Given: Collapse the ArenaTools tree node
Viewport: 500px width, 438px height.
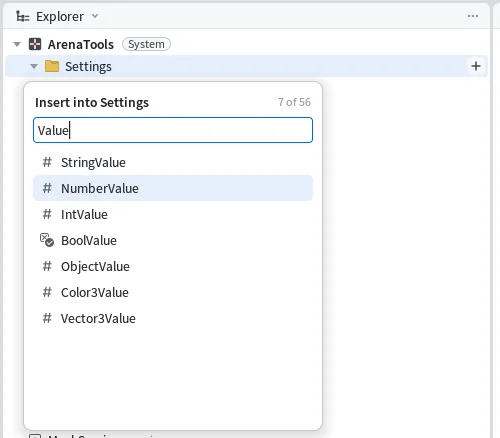Looking at the screenshot, I should tap(17, 44).
